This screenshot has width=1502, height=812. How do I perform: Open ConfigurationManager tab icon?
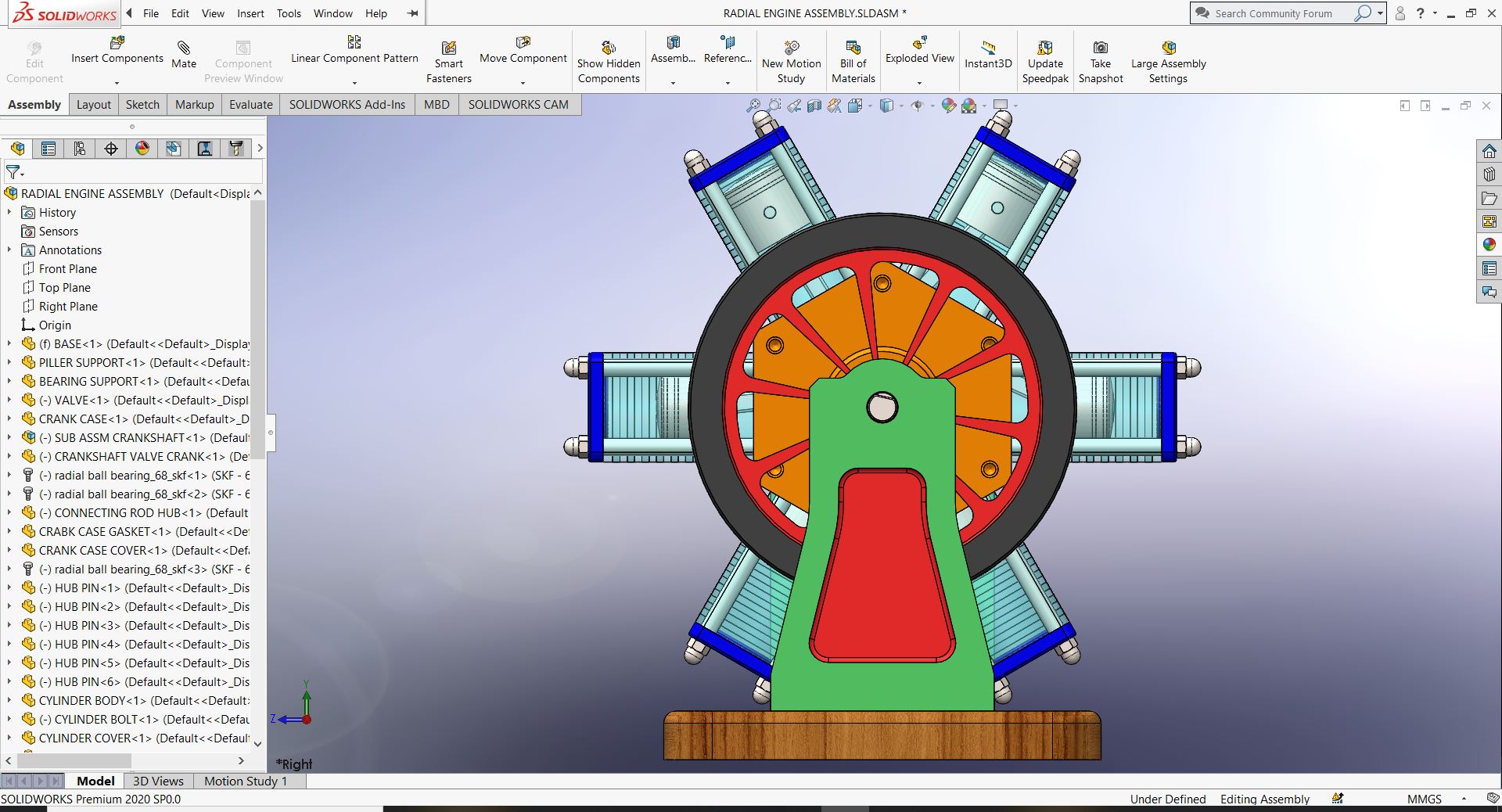coord(80,149)
